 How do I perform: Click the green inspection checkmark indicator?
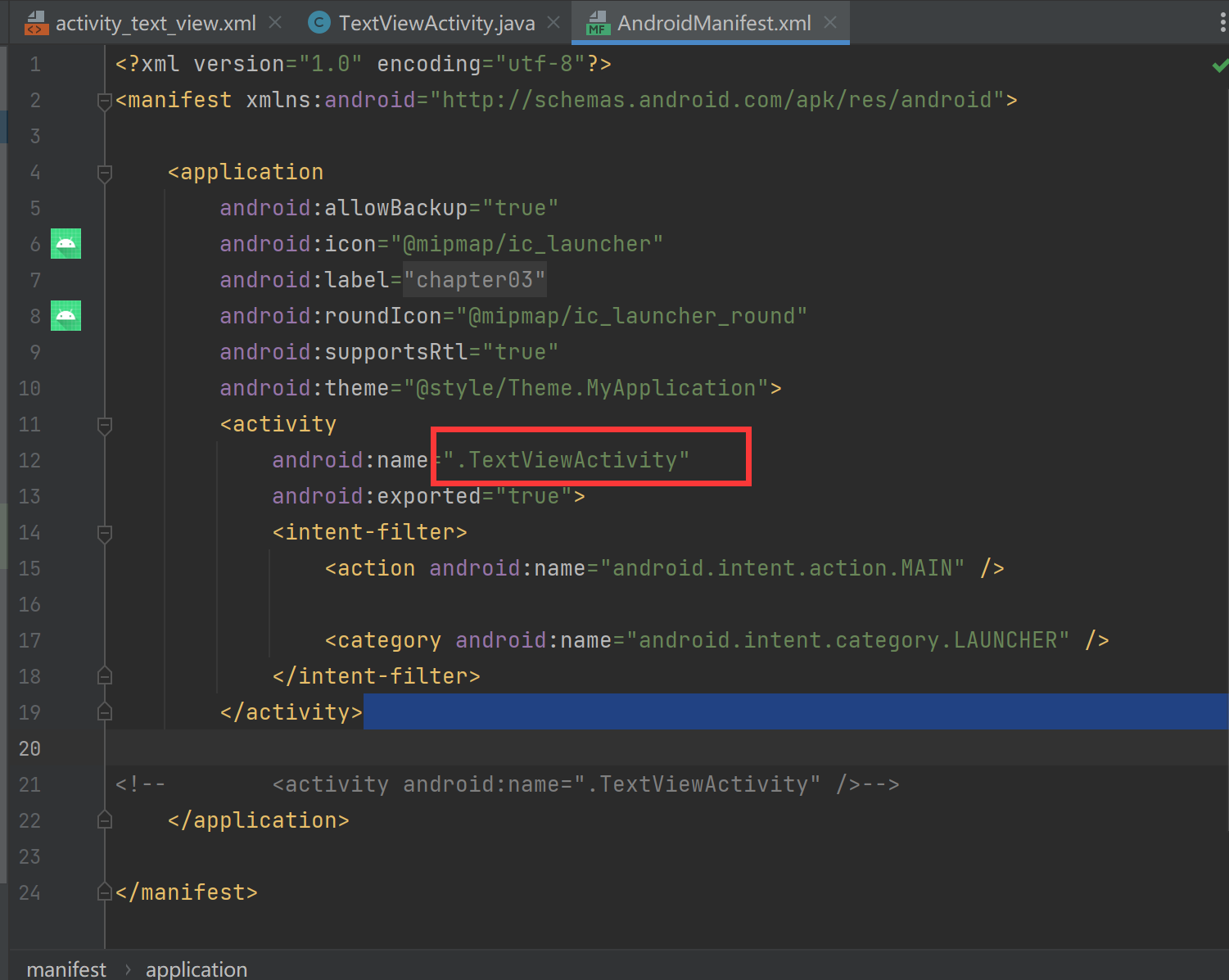1220,65
